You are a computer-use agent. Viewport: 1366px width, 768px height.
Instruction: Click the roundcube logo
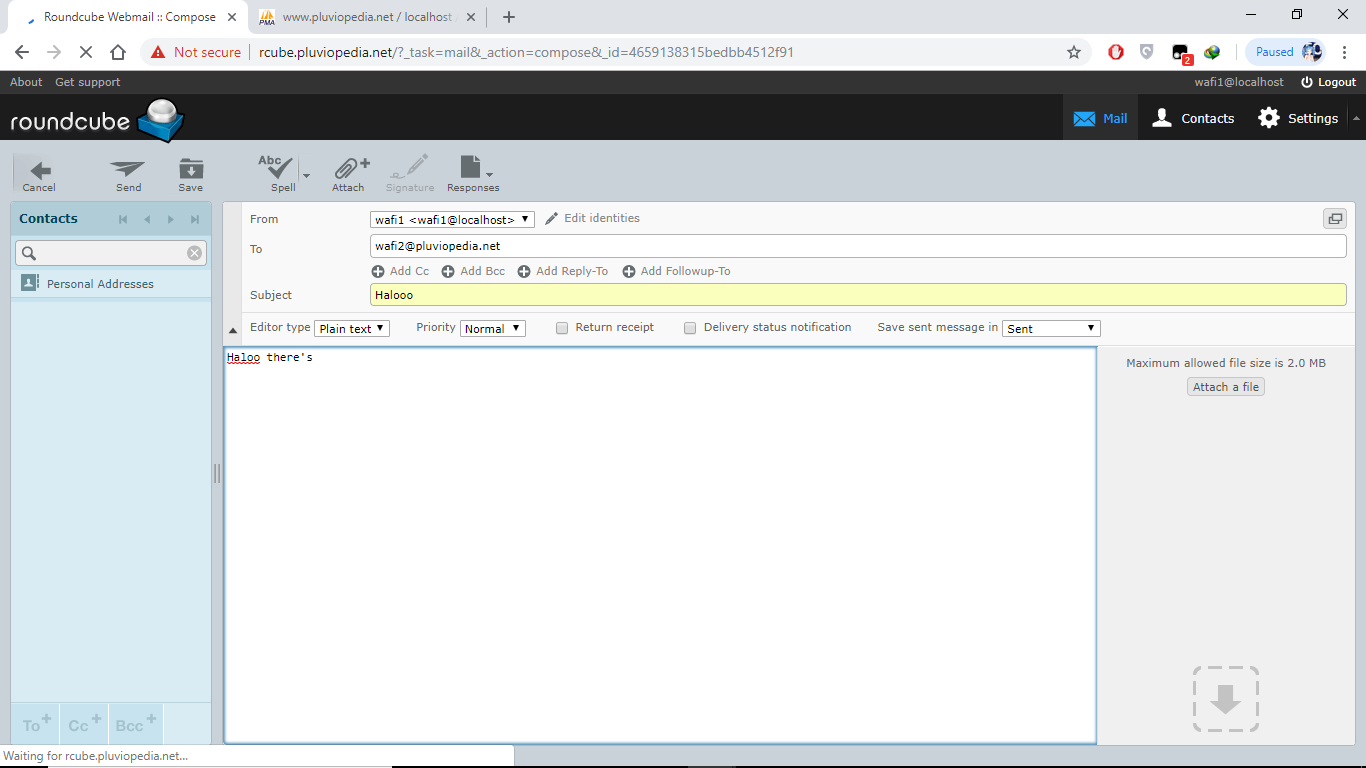coord(97,120)
